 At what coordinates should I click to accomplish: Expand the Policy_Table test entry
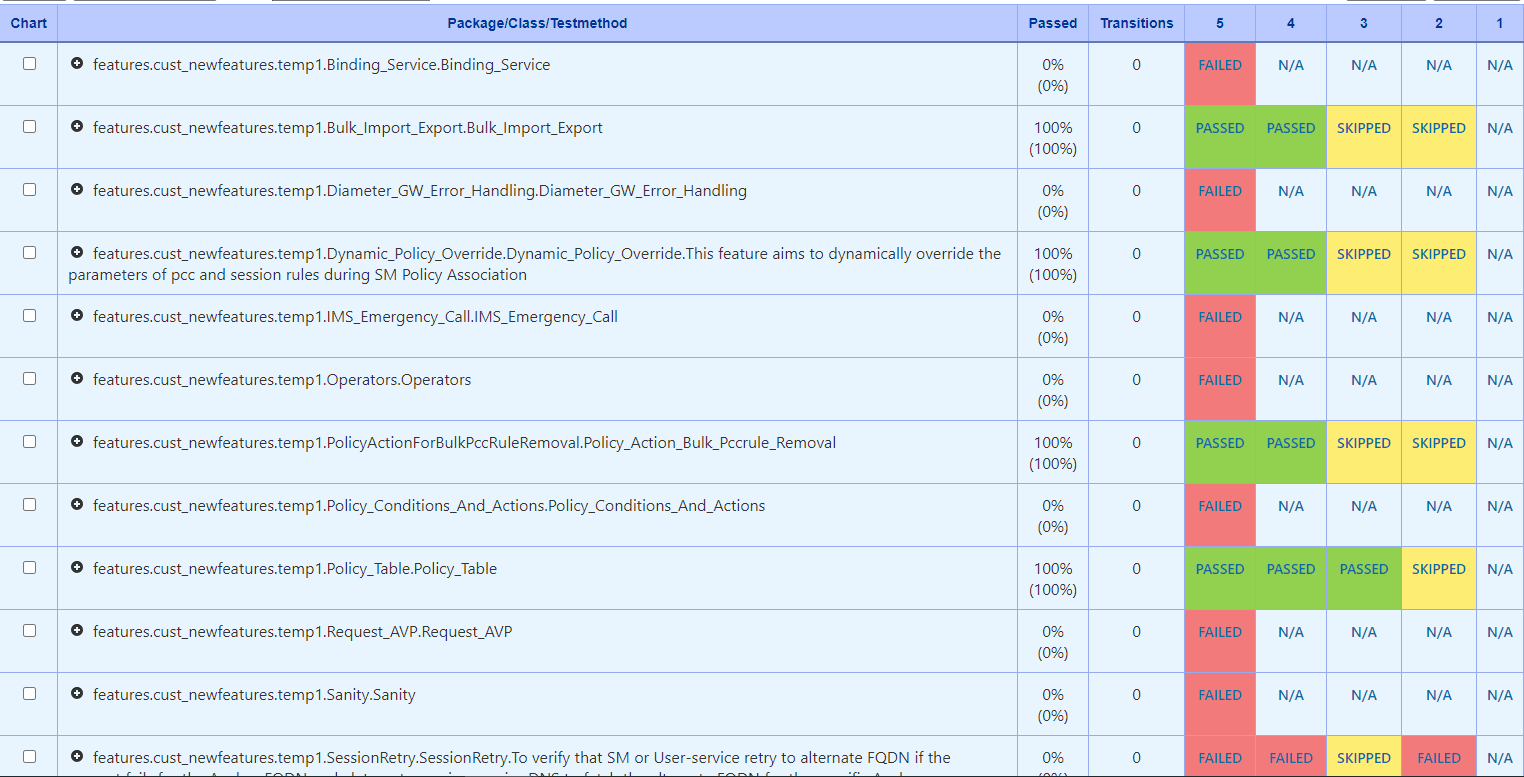(77, 568)
